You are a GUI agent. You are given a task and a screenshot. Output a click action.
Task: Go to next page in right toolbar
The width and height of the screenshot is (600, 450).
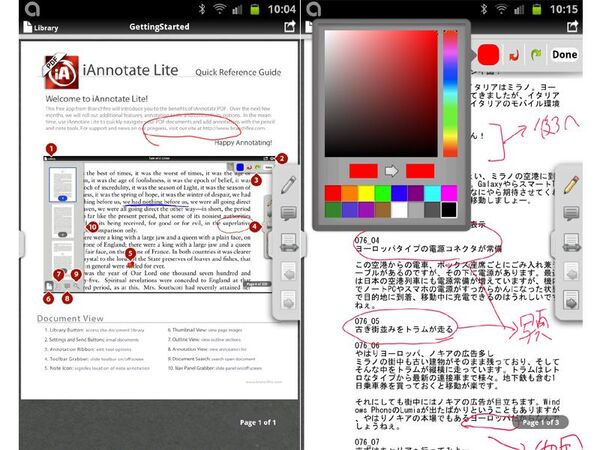click(x=571, y=300)
